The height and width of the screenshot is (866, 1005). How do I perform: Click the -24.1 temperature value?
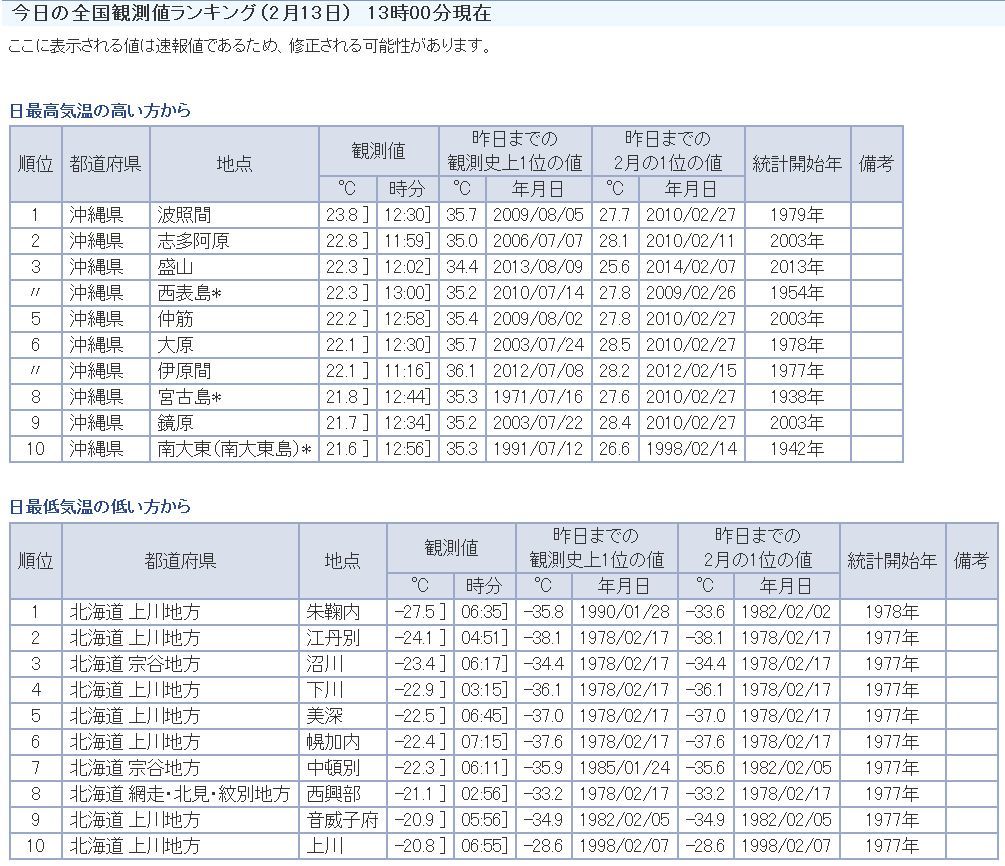point(414,638)
